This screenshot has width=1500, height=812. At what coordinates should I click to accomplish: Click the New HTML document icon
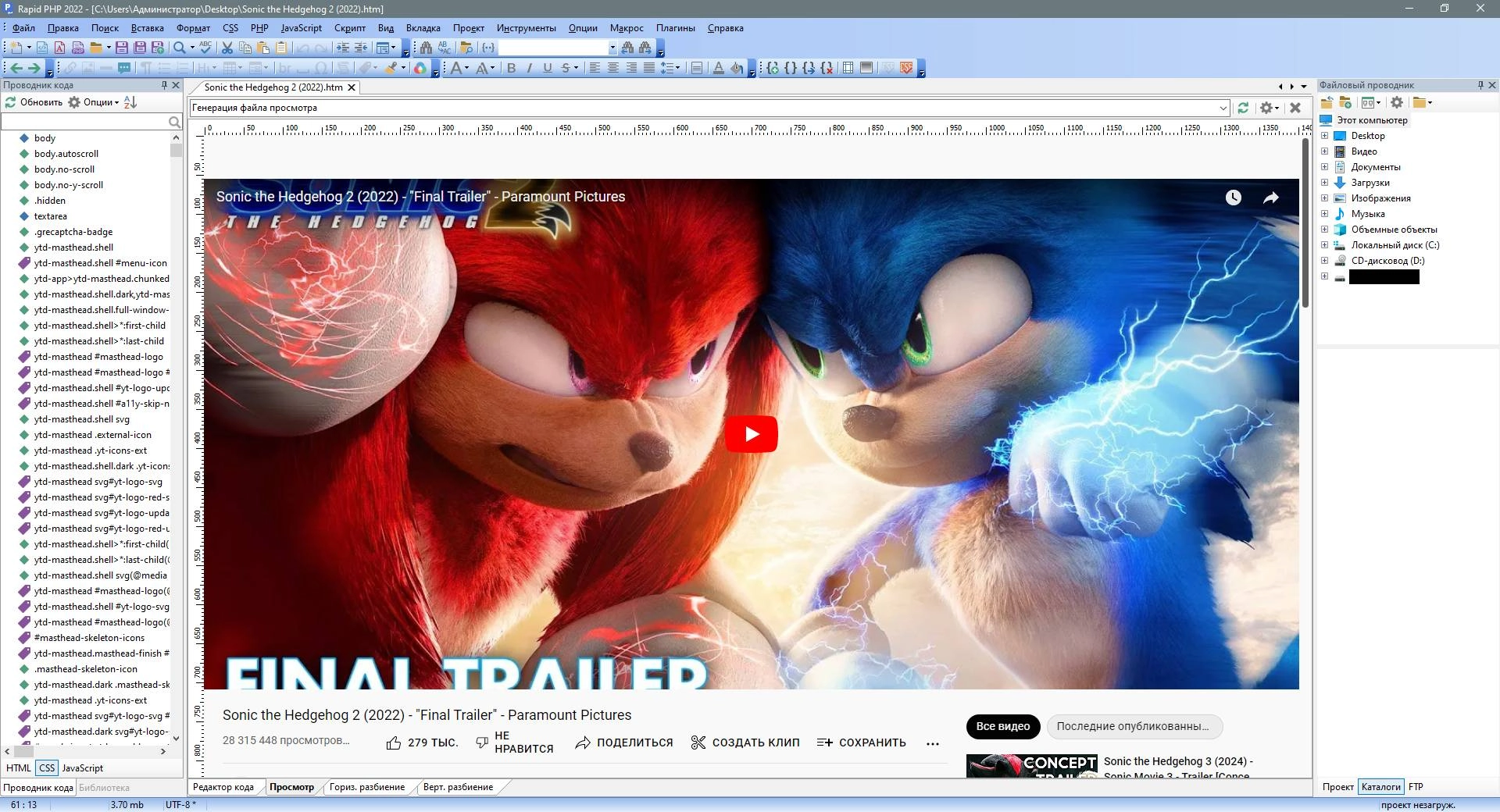[x=42, y=48]
